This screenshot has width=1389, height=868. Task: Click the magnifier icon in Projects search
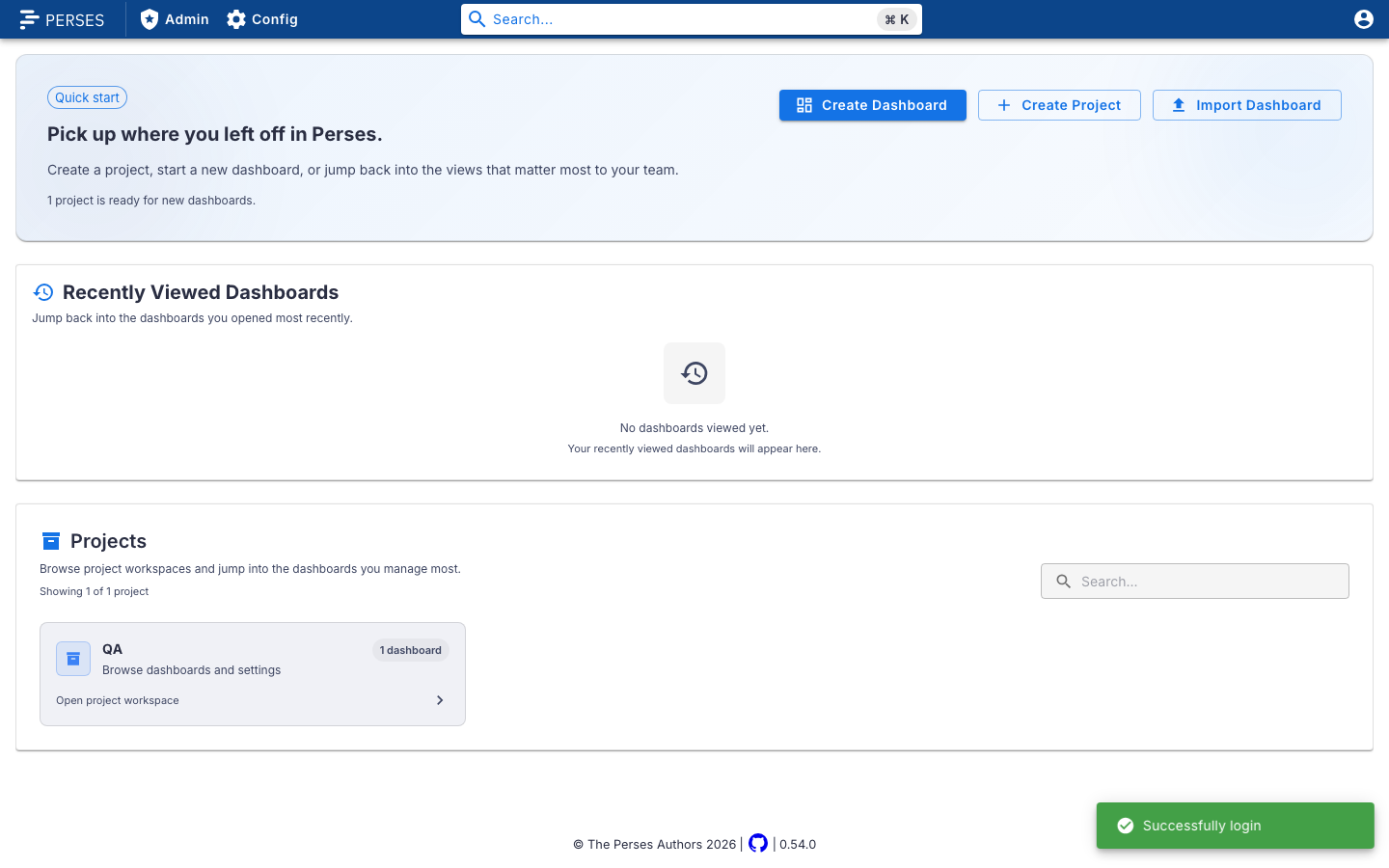coord(1064,582)
